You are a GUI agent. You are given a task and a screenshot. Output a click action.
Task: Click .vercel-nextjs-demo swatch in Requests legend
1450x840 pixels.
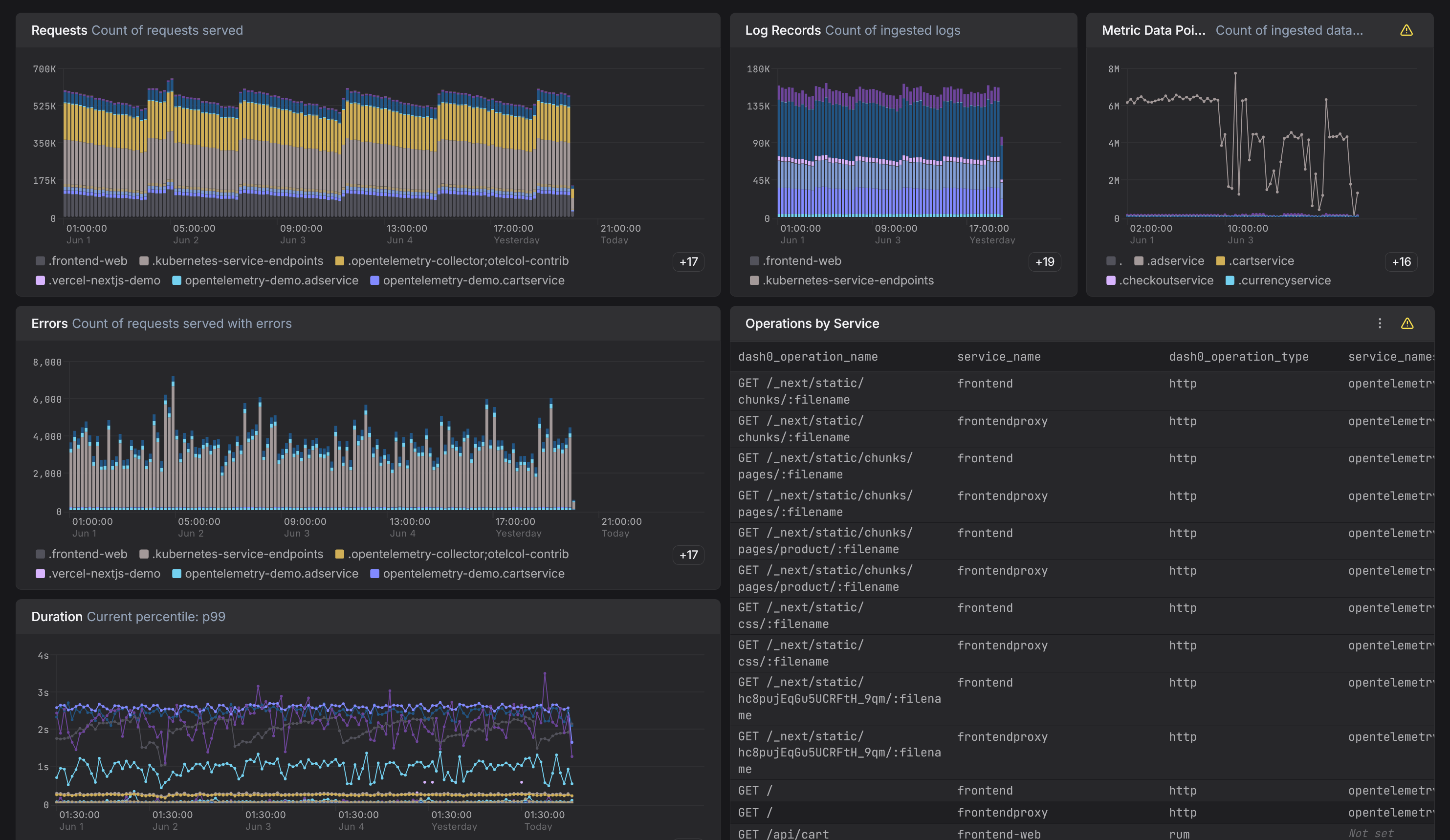40,280
